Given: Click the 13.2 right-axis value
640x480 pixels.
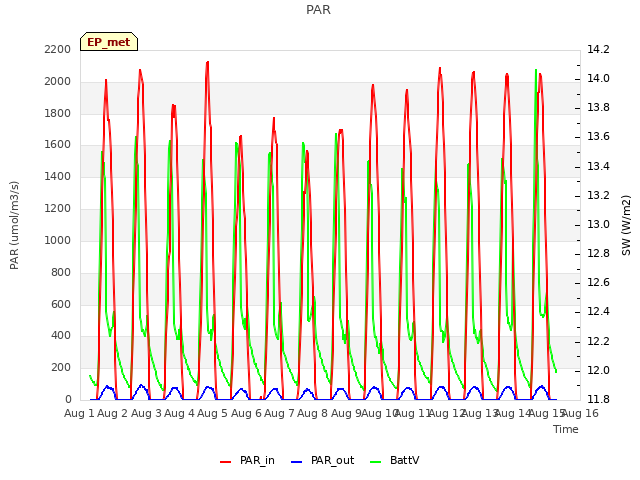Looking at the screenshot, I should (598, 195).
